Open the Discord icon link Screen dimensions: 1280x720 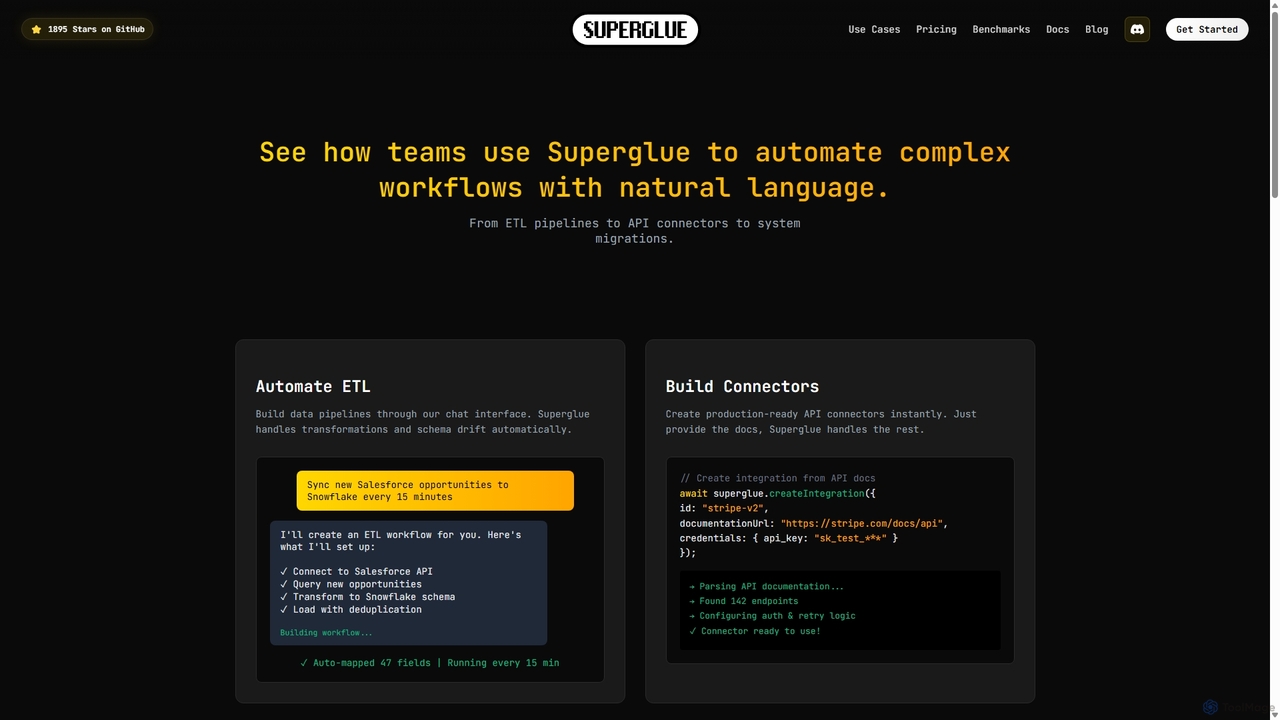tap(1137, 29)
